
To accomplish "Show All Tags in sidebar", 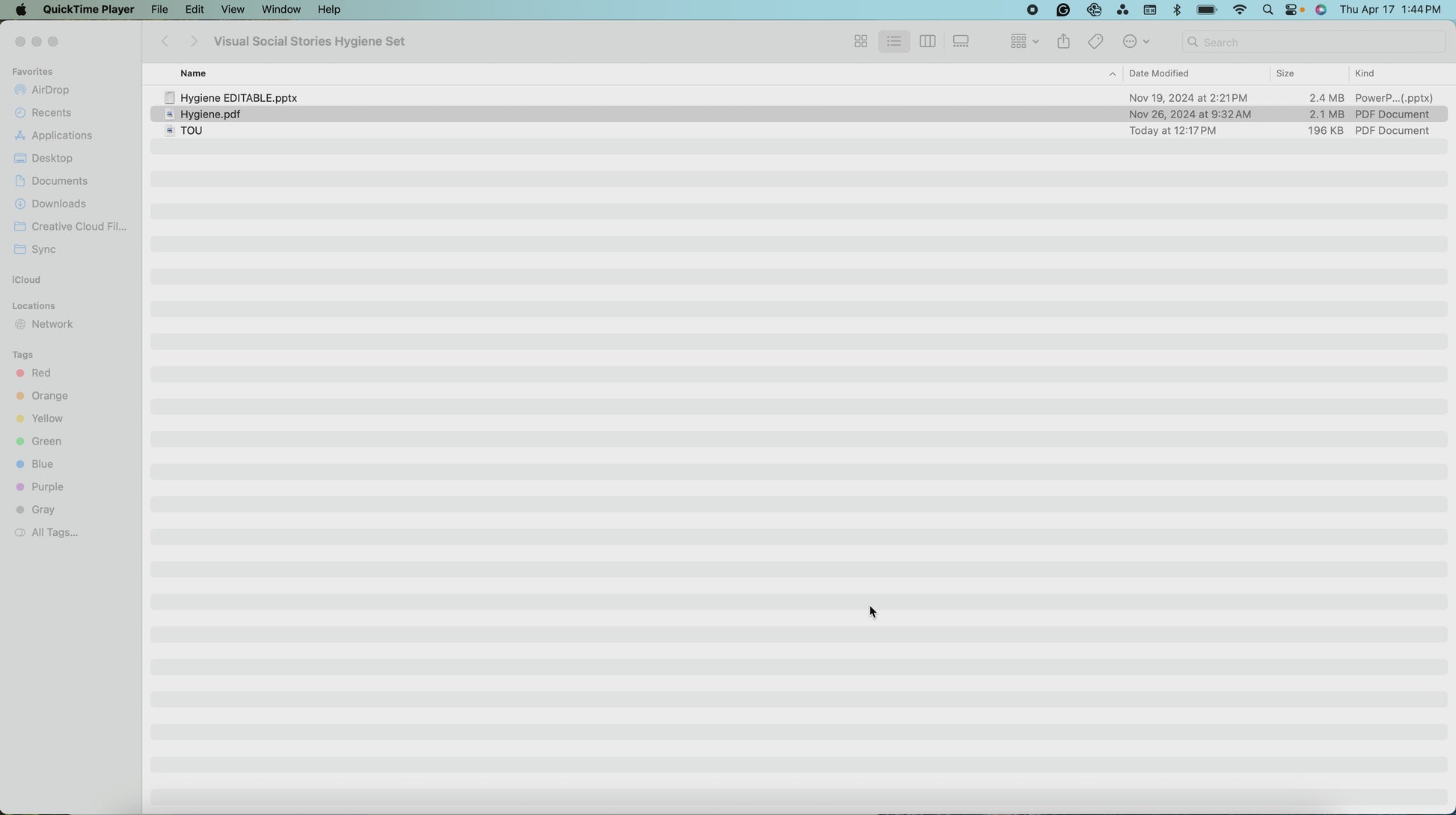I will (x=54, y=532).
